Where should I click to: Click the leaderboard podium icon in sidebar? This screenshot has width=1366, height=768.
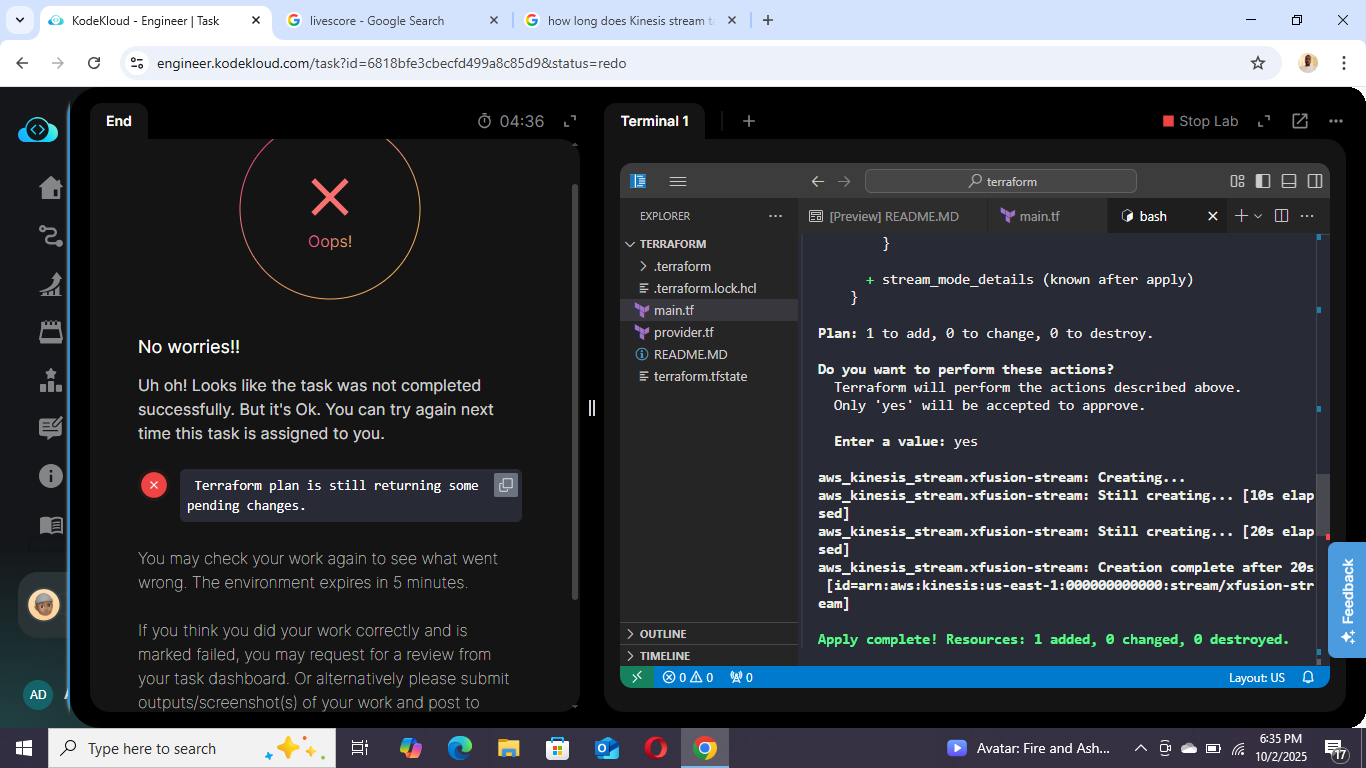(x=50, y=380)
